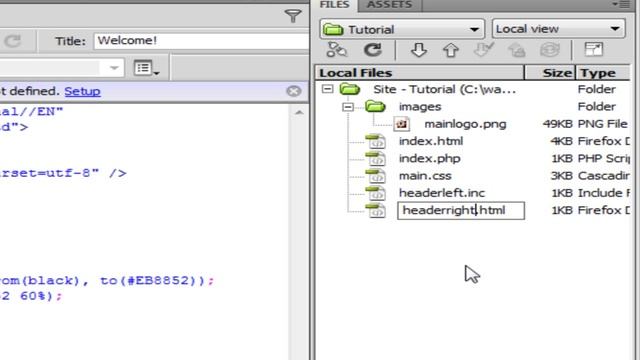
Task: Open the Tutorial site dropdown
Action: pyautogui.click(x=402, y=29)
